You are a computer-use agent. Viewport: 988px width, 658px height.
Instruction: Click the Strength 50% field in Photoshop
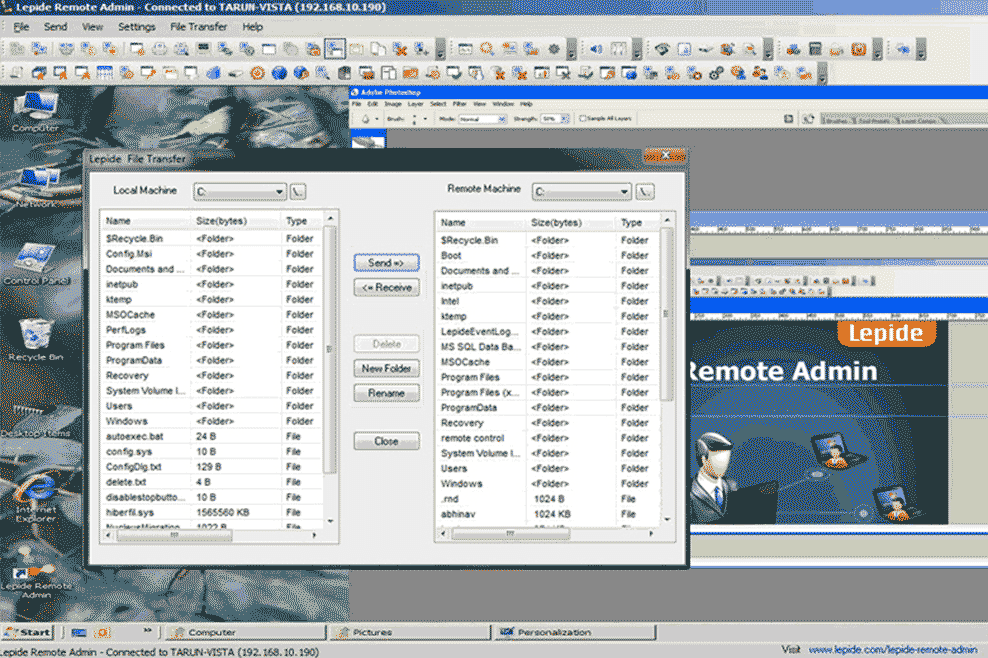click(x=550, y=118)
